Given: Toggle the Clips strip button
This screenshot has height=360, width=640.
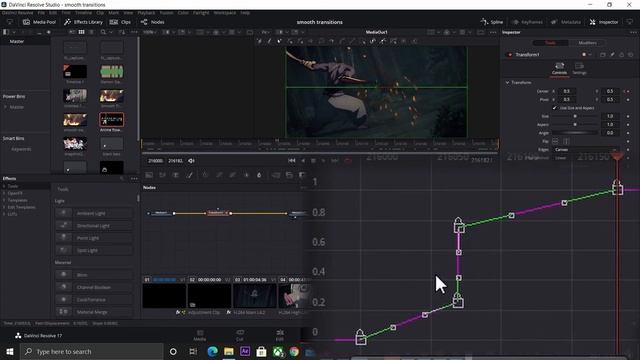Looking at the screenshot, I should pyautogui.click(x=120, y=22).
